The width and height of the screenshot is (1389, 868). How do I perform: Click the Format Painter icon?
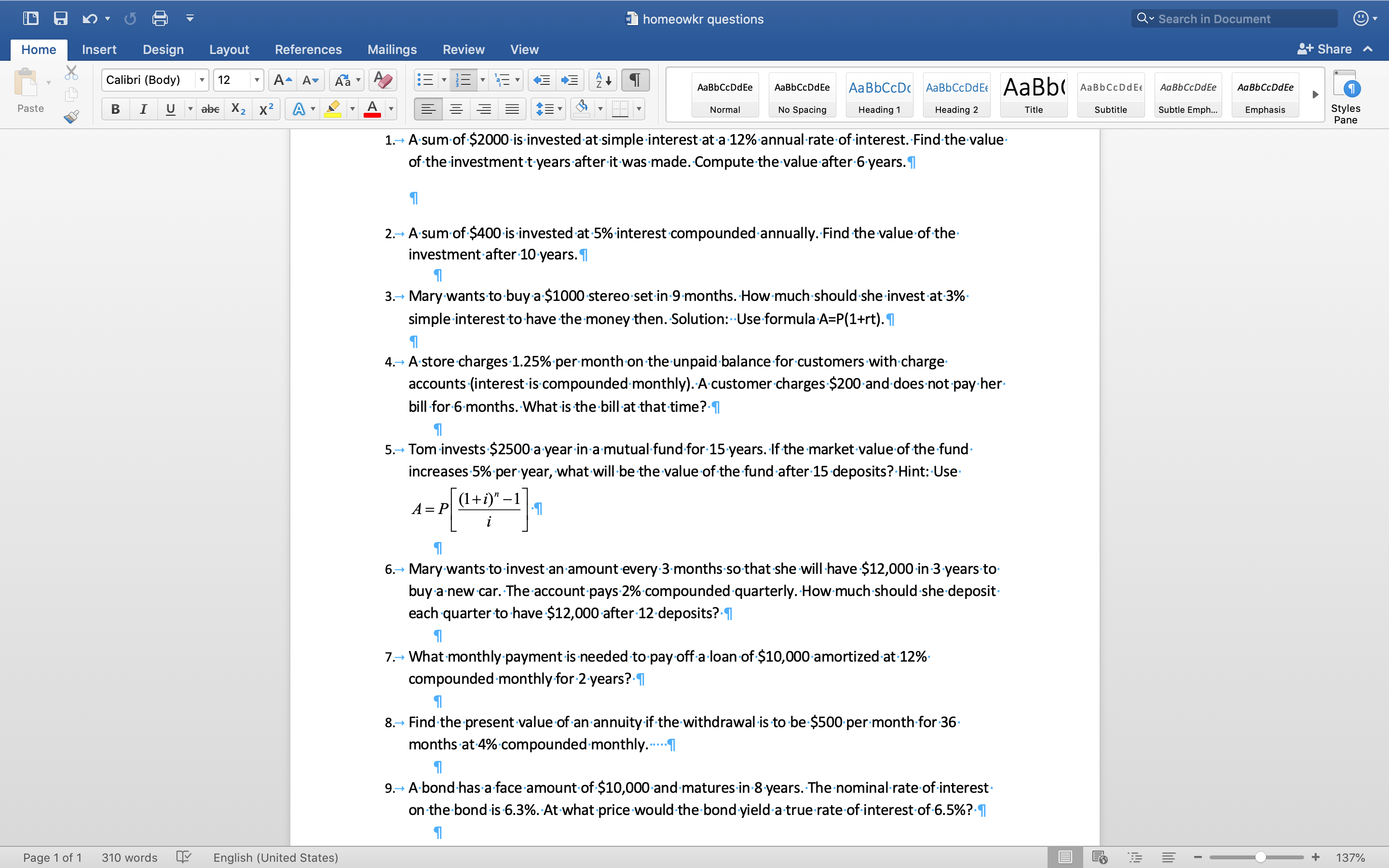tap(71, 117)
